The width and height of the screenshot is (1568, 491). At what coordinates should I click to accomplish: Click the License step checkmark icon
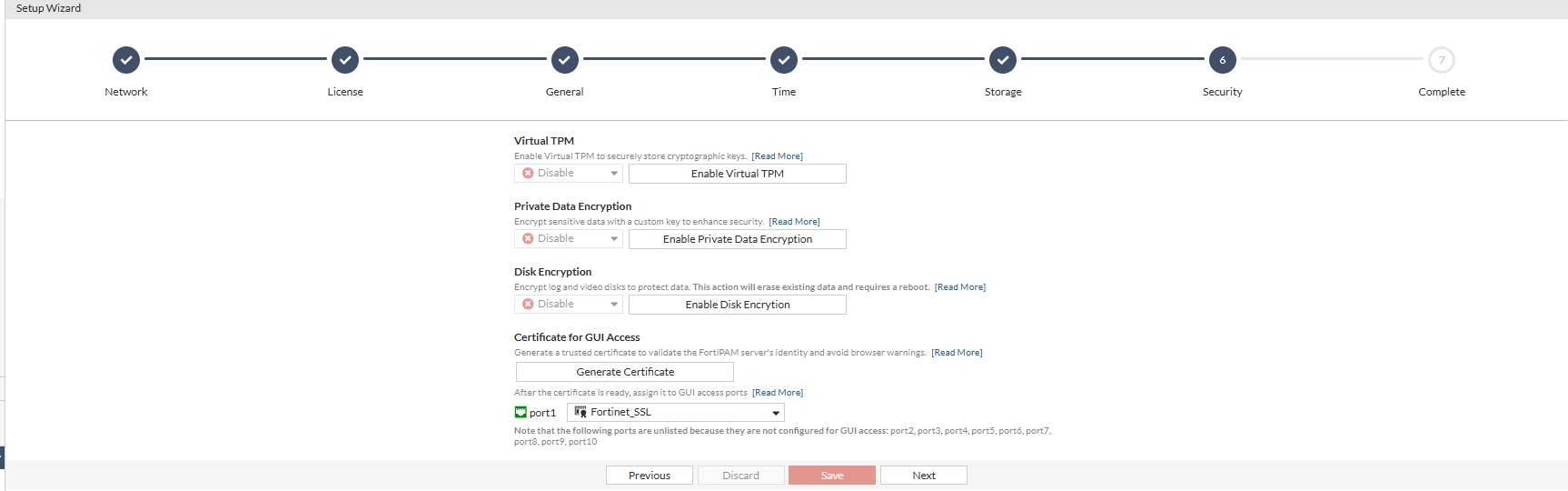tap(345, 60)
